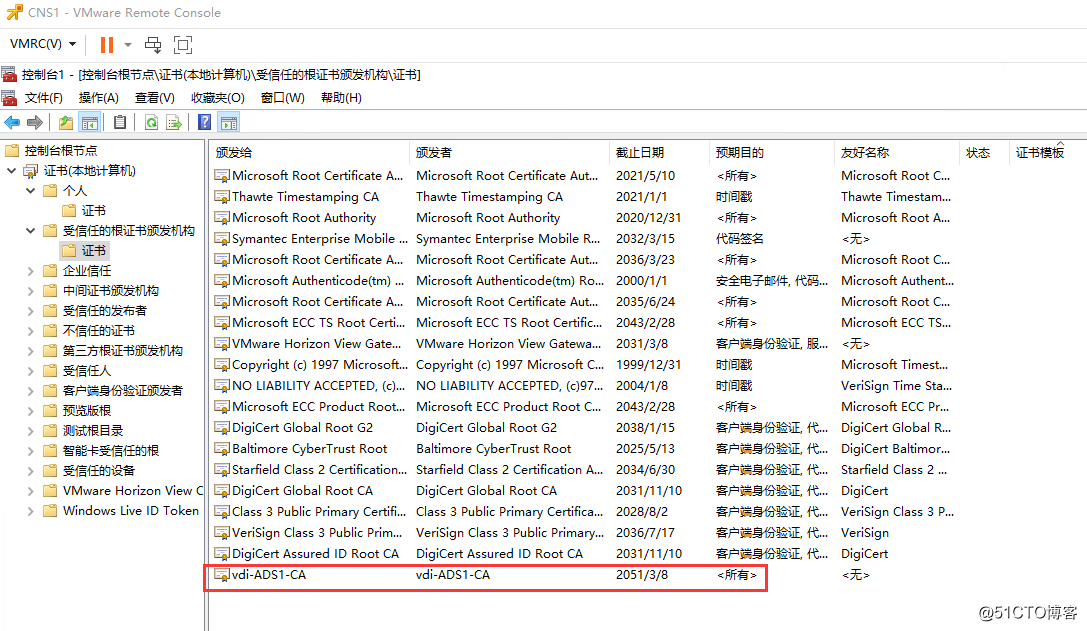Viewport: 1087px width, 631px height.
Task: Sort by 预期目的 column header
Action: click(772, 153)
